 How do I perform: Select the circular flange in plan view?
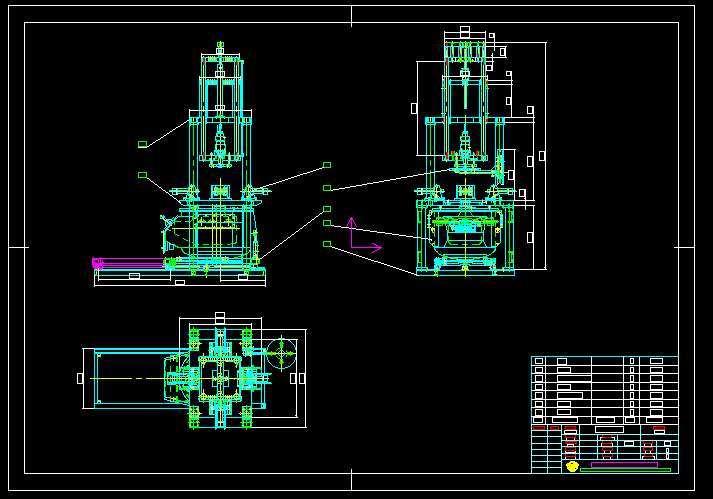(x=282, y=351)
